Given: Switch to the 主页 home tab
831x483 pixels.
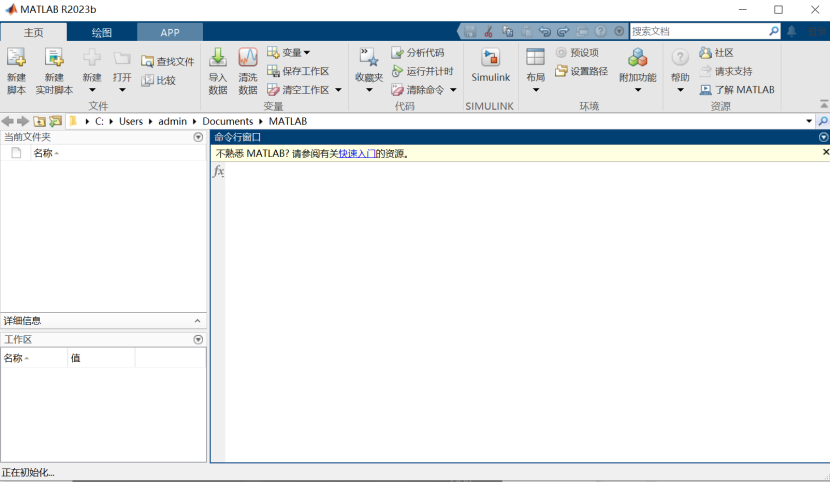Looking at the screenshot, I should click(33, 32).
